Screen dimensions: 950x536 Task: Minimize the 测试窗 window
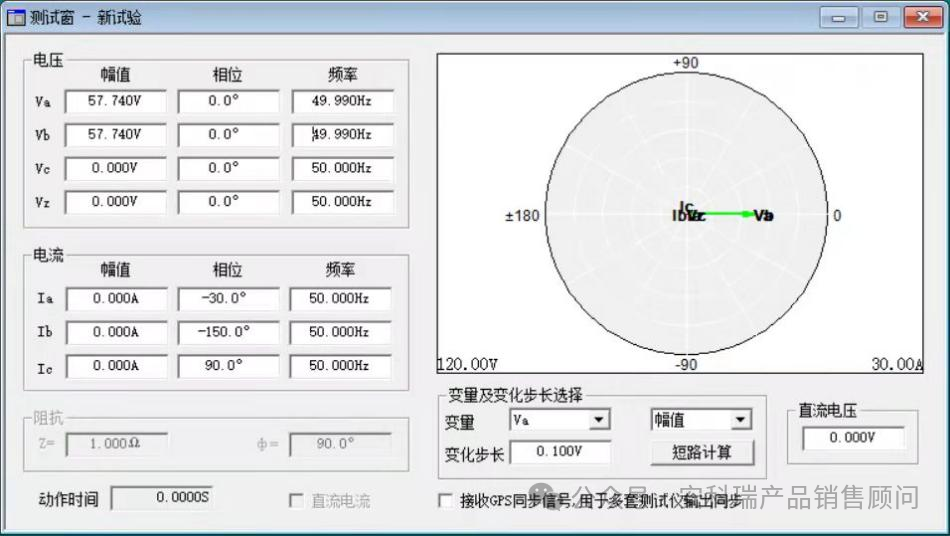point(839,18)
